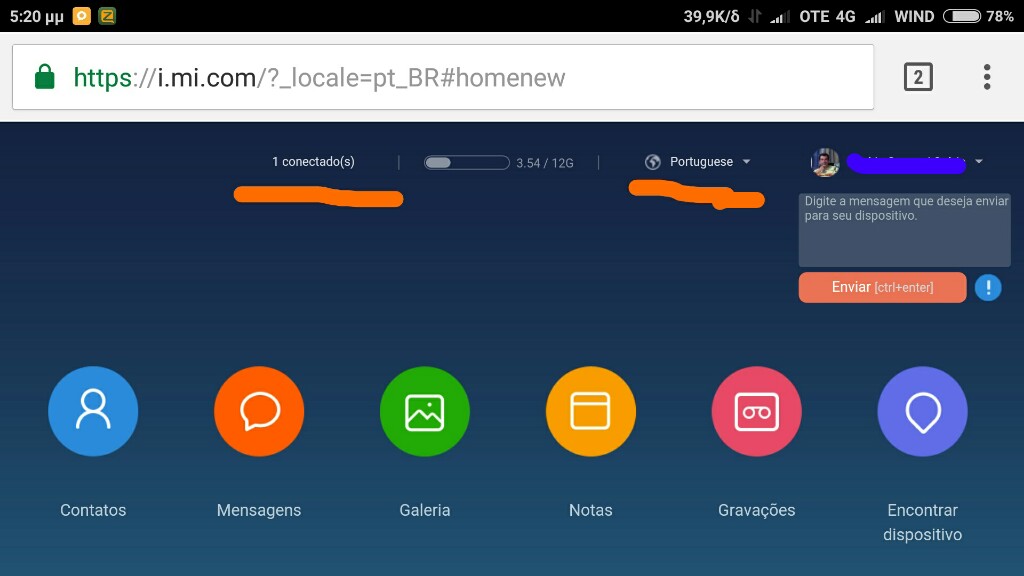1024x576 pixels.
Task: Tap the 5:20 clock in status bar
Action: tap(37, 16)
